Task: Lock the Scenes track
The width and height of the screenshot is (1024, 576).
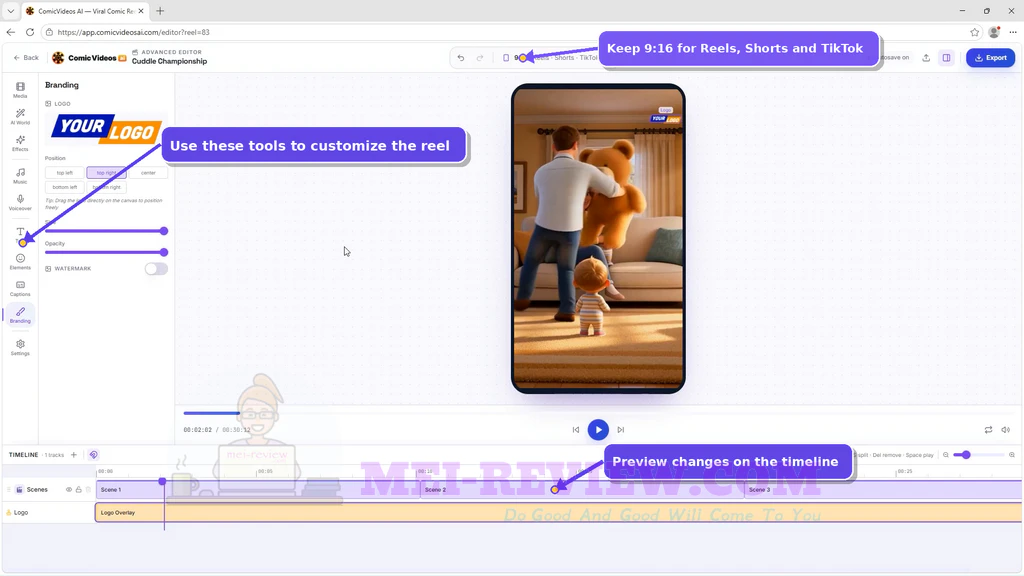Action: point(78,489)
